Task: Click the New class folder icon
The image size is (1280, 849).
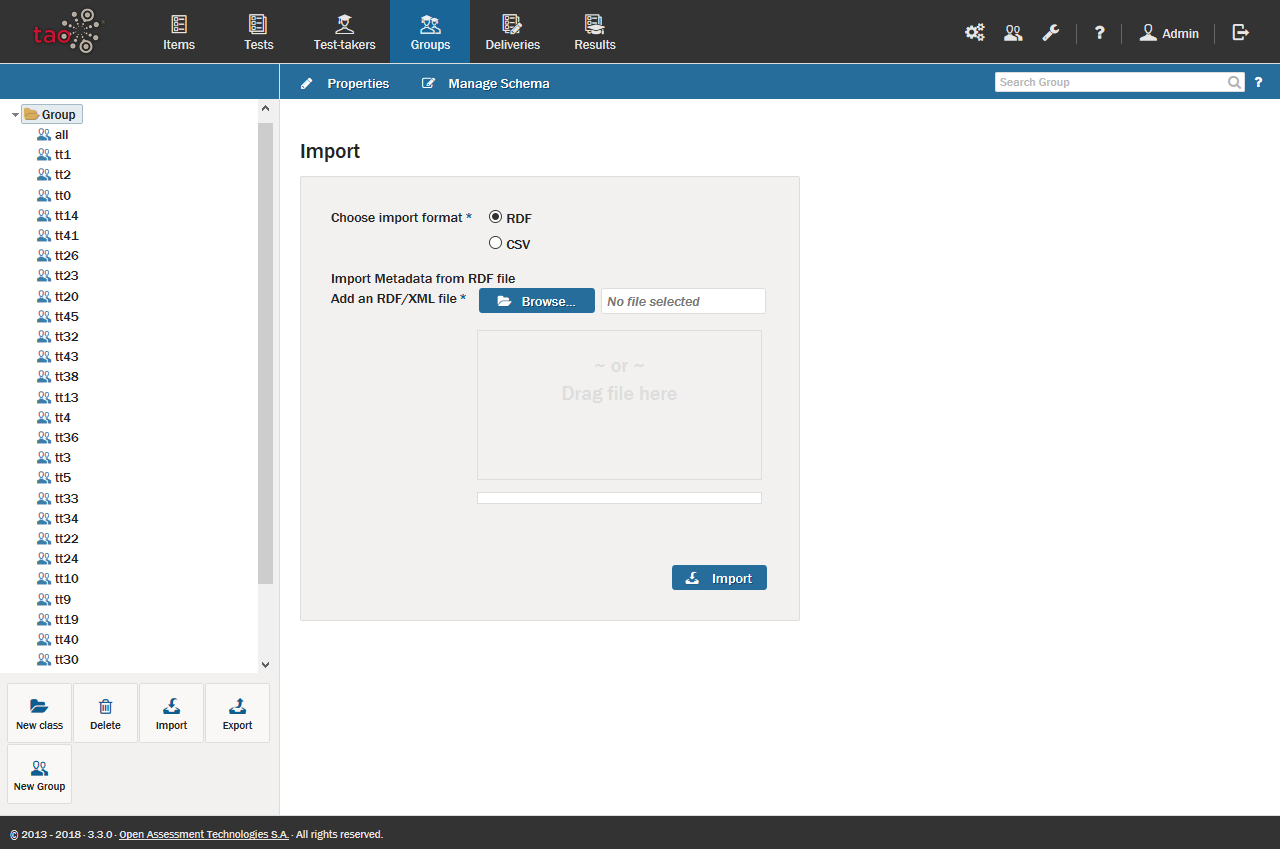Action: point(39,713)
